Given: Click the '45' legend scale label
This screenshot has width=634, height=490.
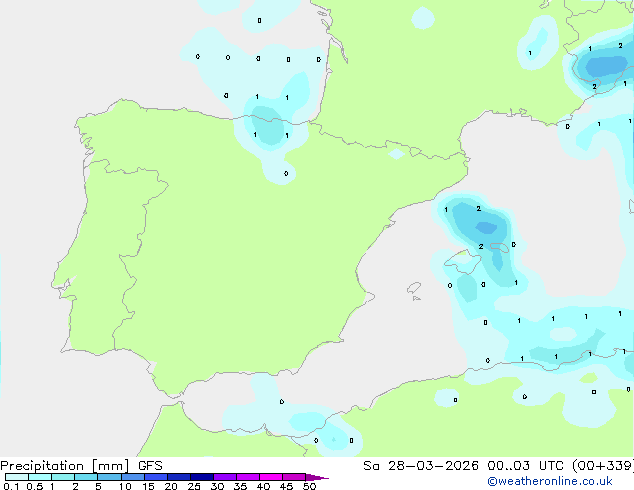Looking at the screenshot, I should click(x=286, y=486).
